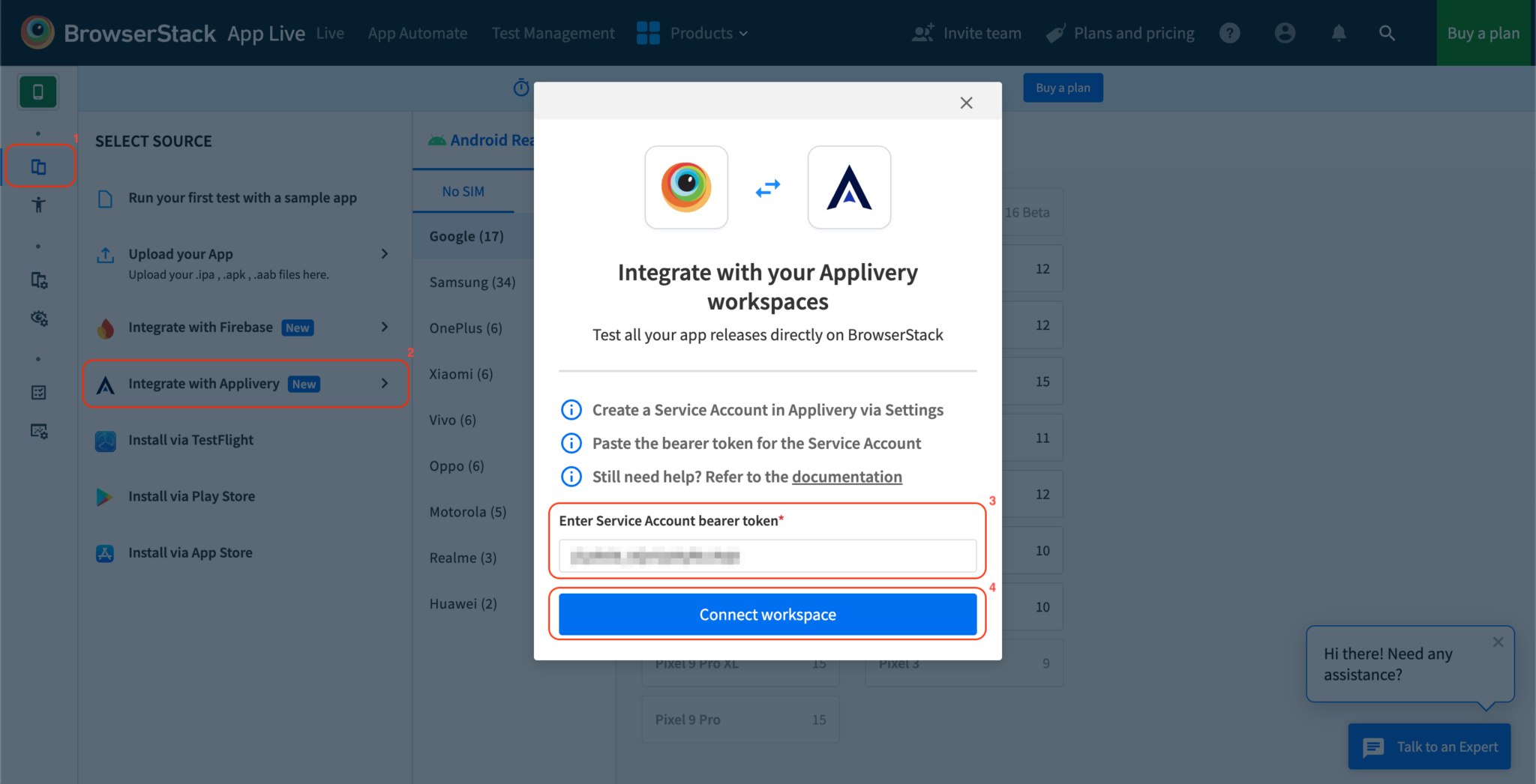Select the test checklist sidebar icon
This screenshot has width=1536, height=784.
click(x=37, y=392)
